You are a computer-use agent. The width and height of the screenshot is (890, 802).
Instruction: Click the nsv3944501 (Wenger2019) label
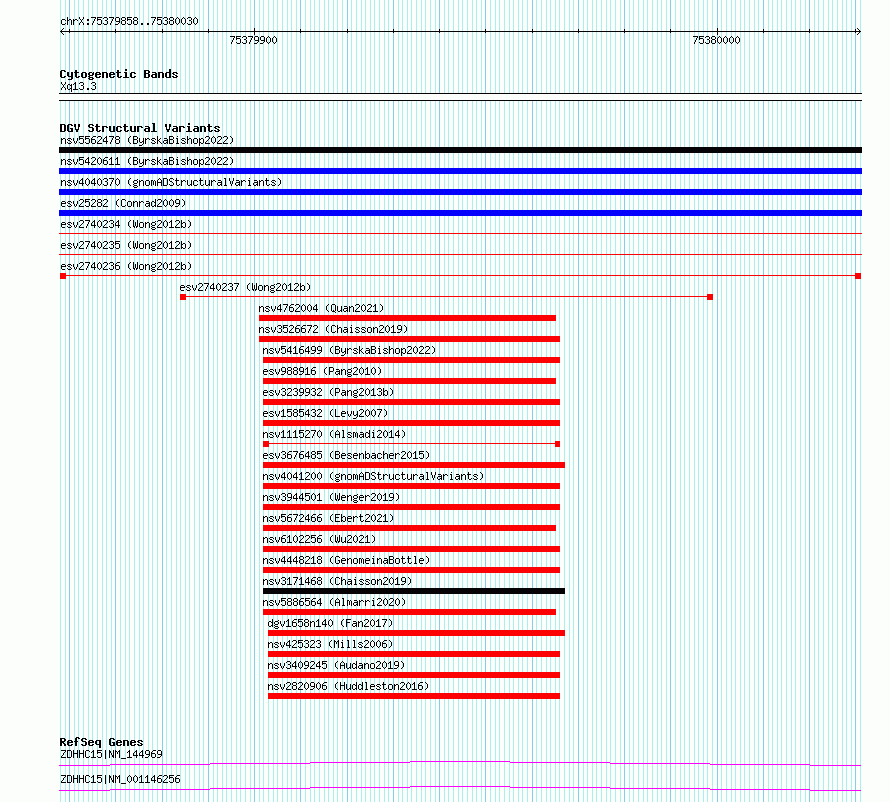click(x=331, y=497)
